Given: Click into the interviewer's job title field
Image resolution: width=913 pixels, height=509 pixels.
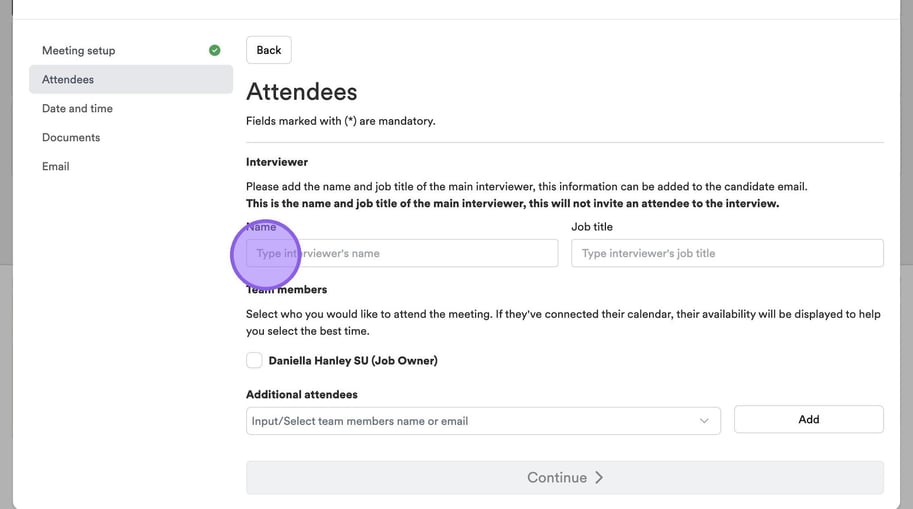Looking at the screenshot, I should pos(727,253).
